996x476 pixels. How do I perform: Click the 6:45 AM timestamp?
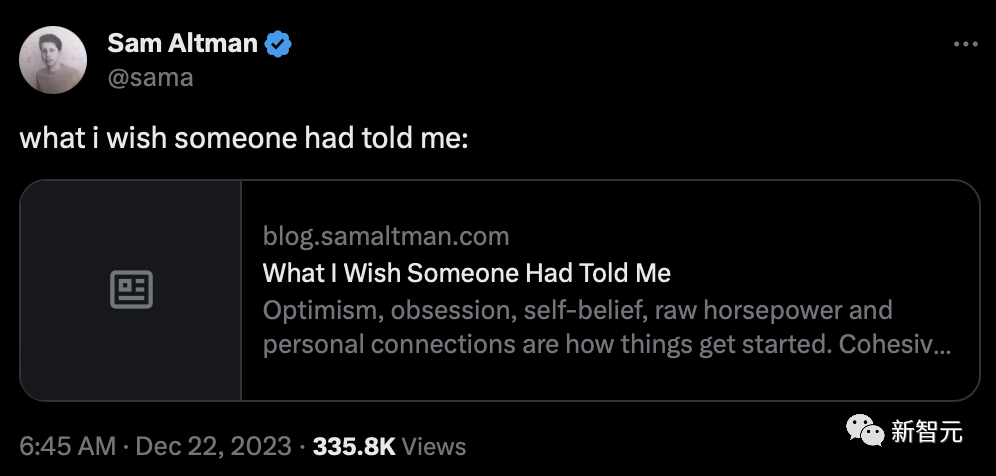[x=67, y=445]
